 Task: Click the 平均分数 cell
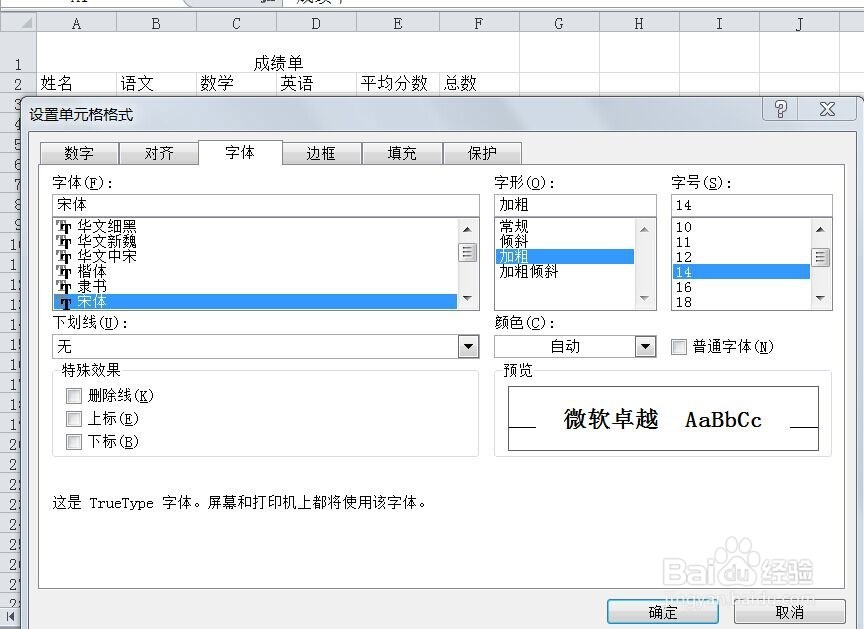pyautogui.click(x=398, y=83)
